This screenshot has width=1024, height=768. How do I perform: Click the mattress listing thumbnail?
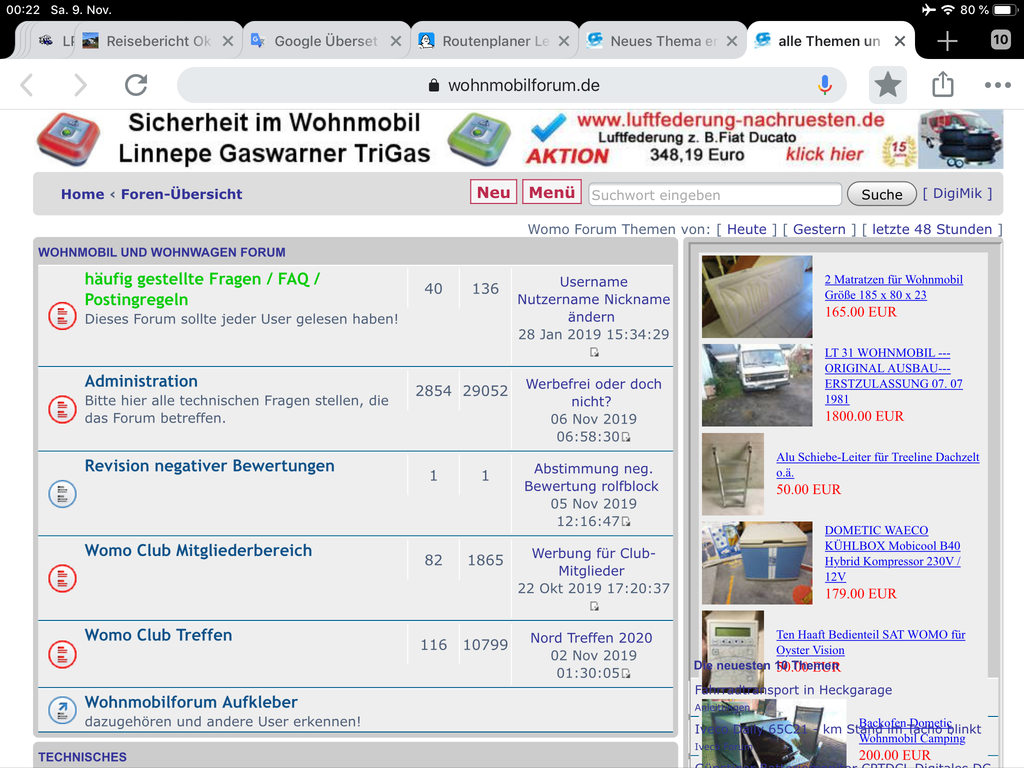[x=757, y=296]
